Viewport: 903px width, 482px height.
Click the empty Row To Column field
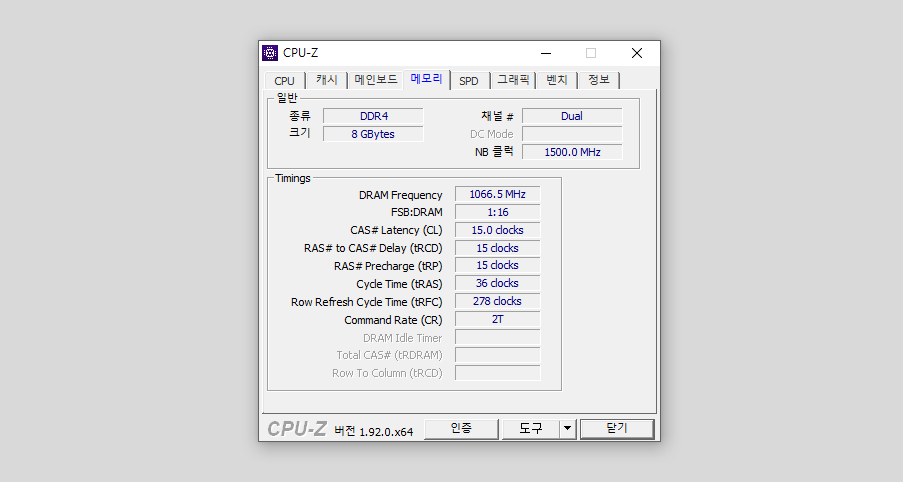(498, 373)
